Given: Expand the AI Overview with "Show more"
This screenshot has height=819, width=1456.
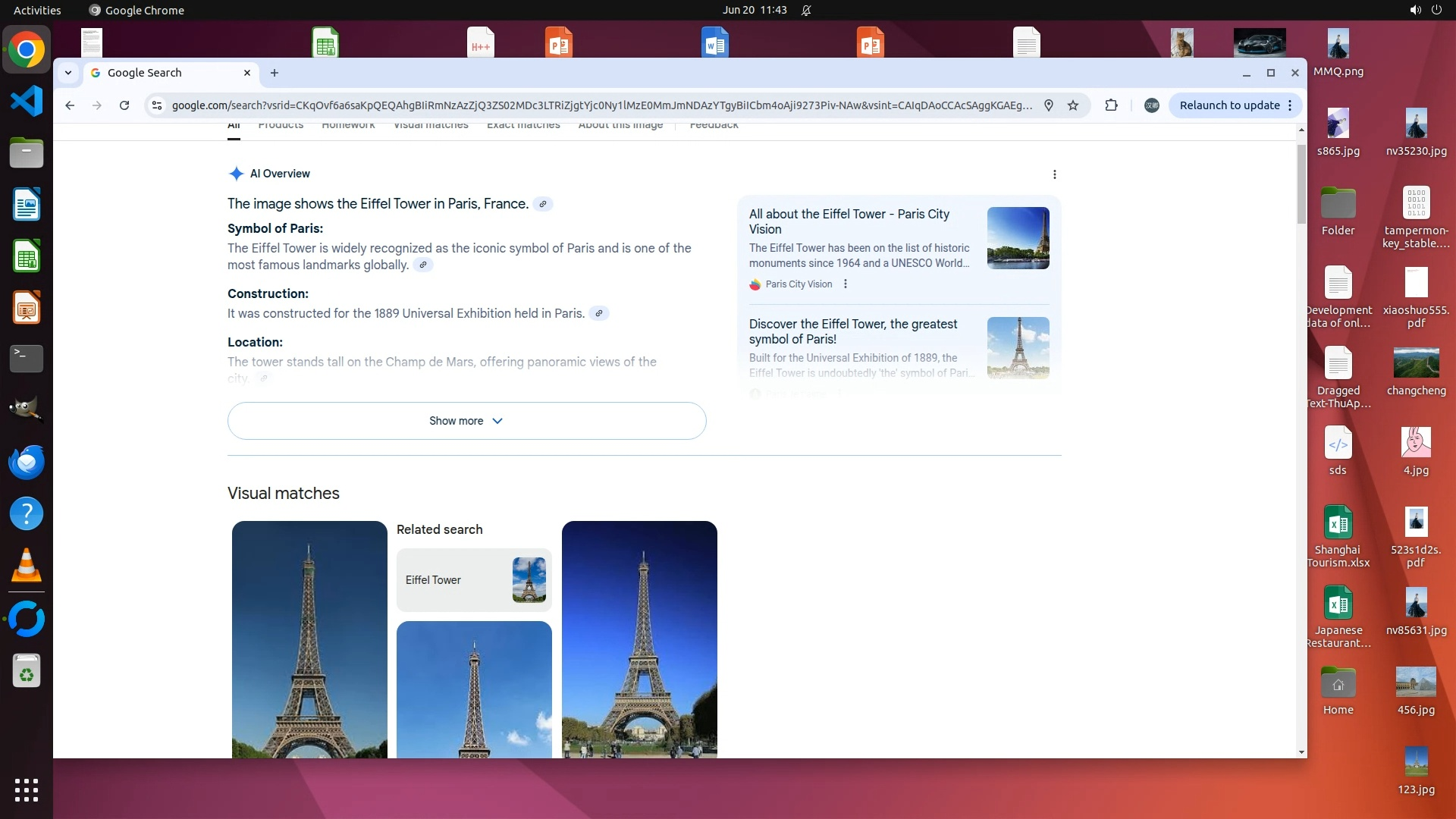Looking at the screenshot, I should tap(466, 421).
